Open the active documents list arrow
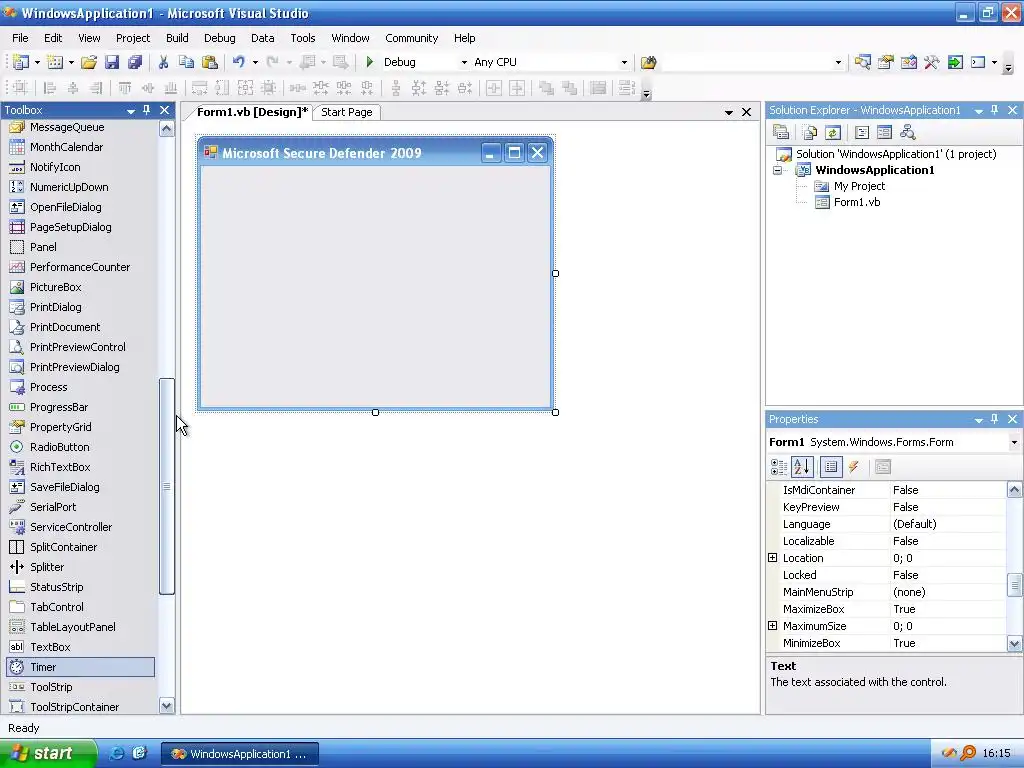Image resolution: width=1024 pixels, height=768 pixels. pyautogui.click(x=729, y=112)
